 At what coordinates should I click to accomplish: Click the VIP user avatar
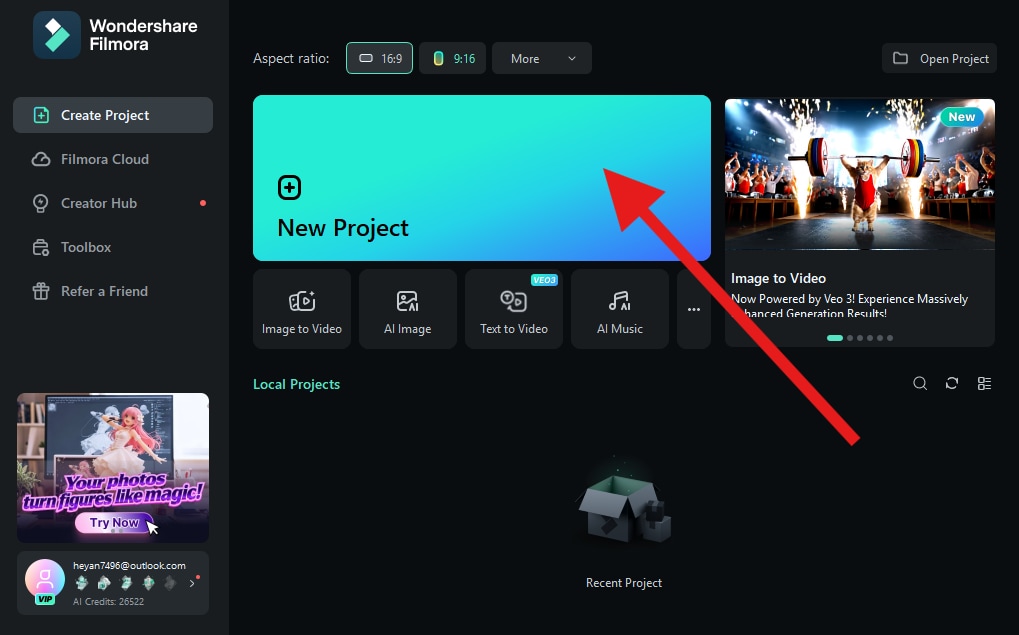(x=45, y=579)
